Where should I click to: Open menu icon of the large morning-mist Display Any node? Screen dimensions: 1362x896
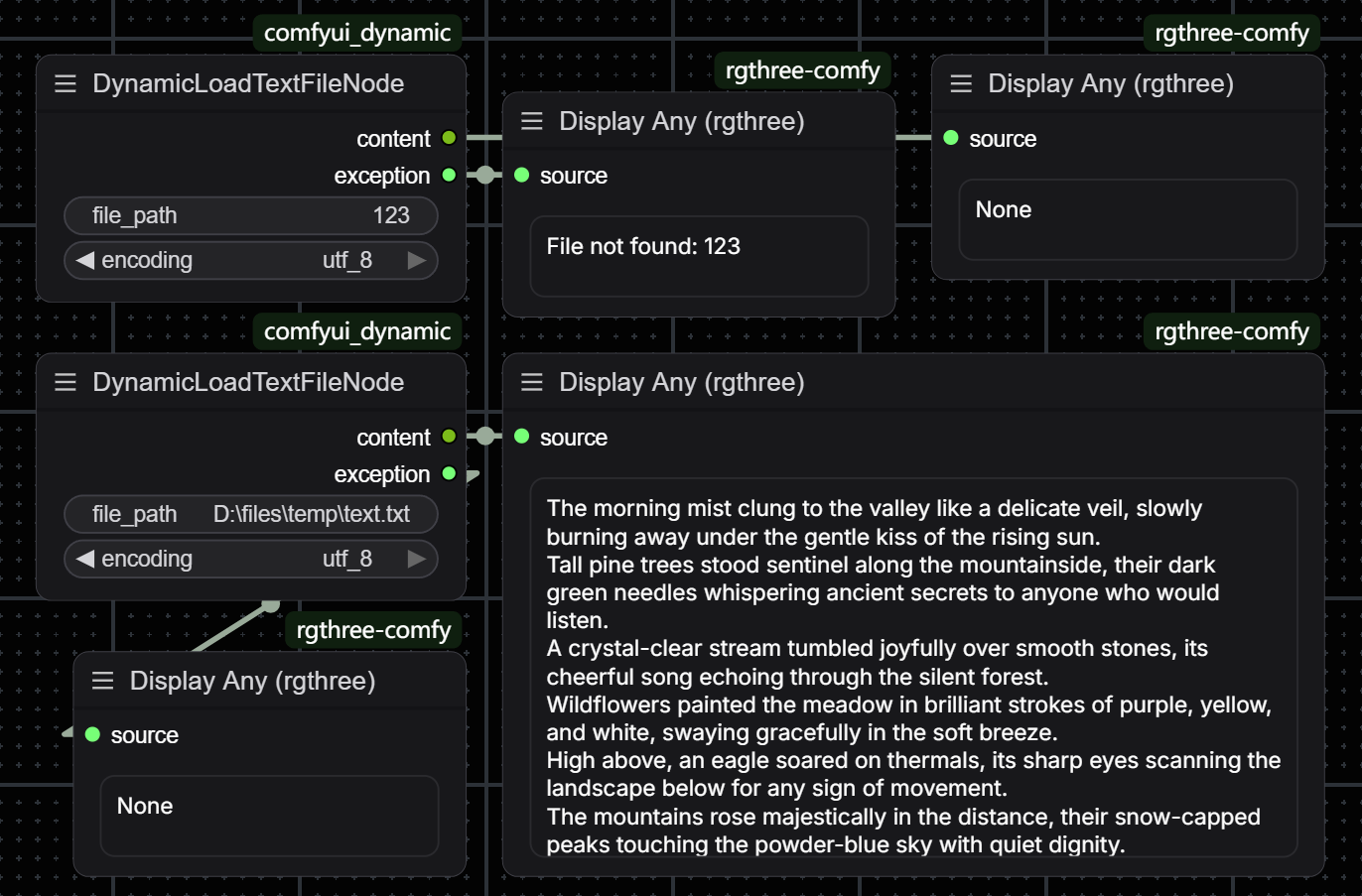pyautogui.click(x=532, y=383)
